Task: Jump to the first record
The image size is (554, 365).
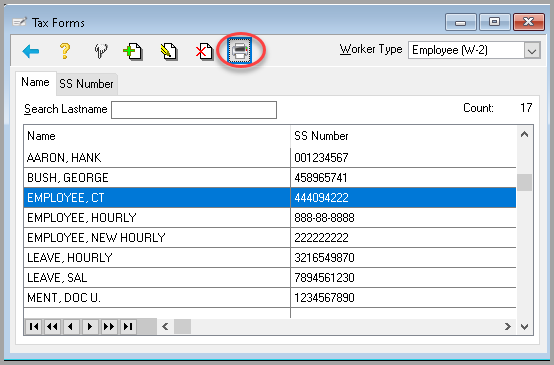Action: [x=34, y=326]
